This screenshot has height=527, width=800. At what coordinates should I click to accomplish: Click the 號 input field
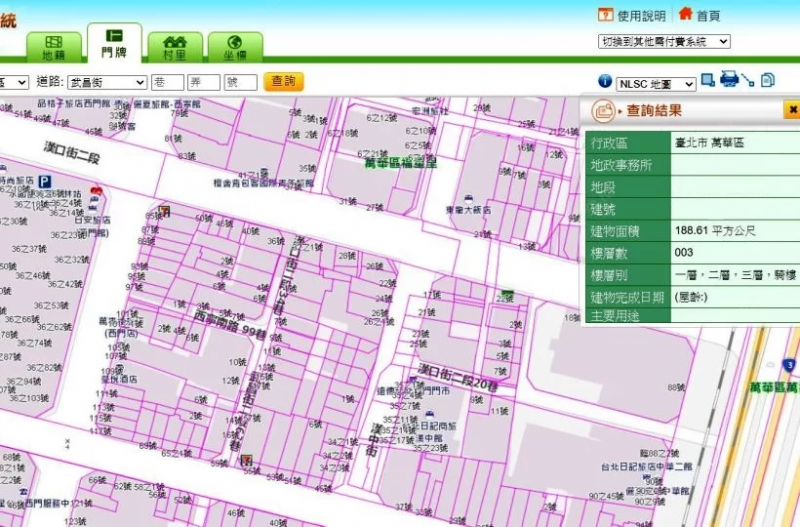click(240, 82)
